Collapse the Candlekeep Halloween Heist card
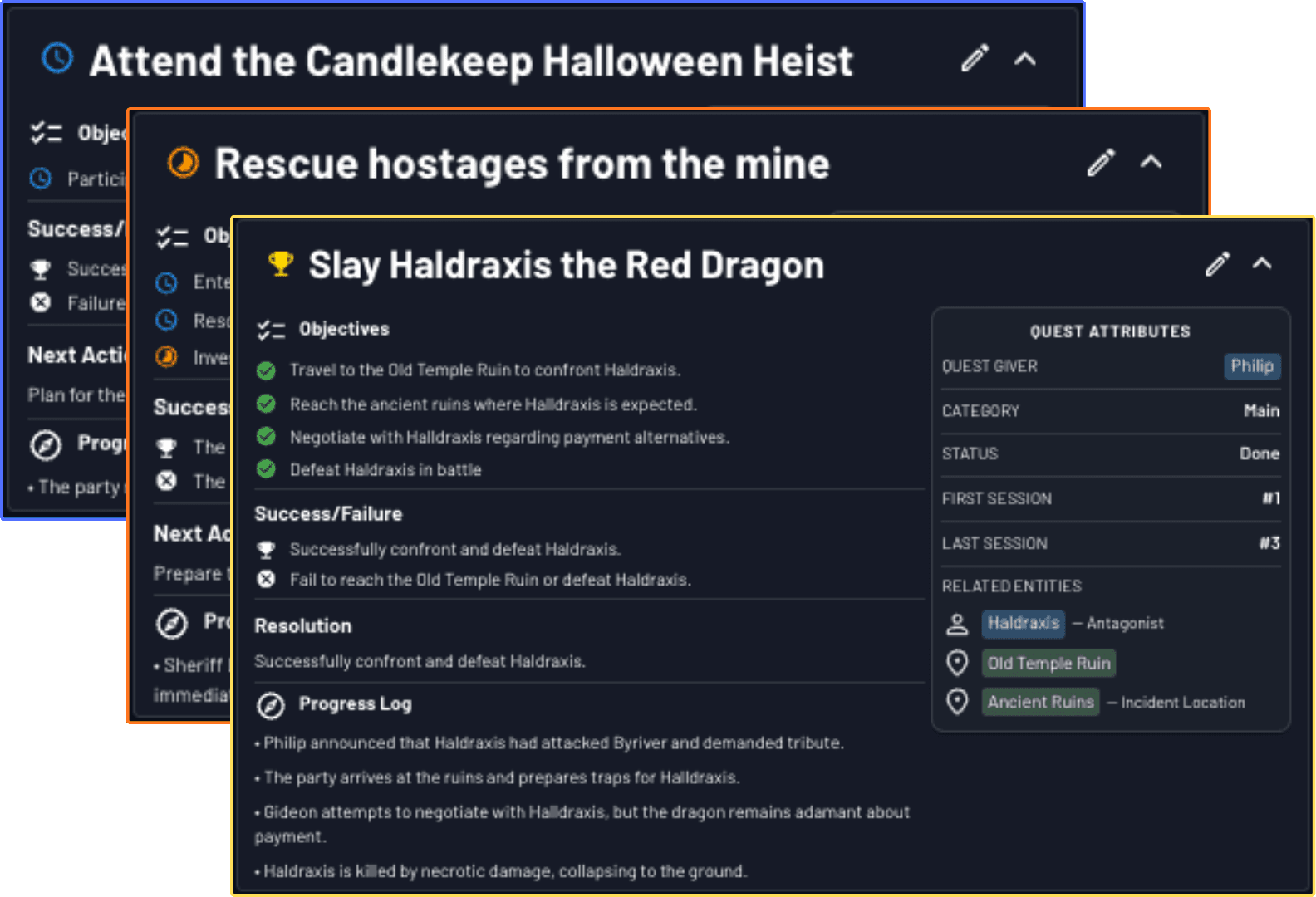1316x897 pixels. coord(1025,59)
